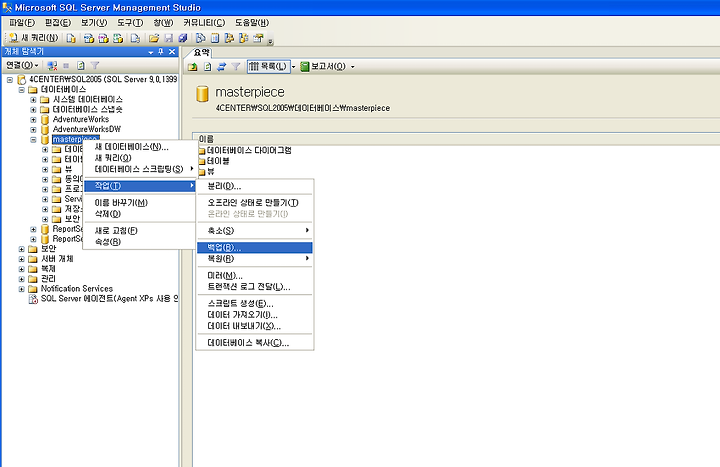Click the Refresh icon in Summary toolbar
The image size is (720, 467).
(x=208, y=67)
